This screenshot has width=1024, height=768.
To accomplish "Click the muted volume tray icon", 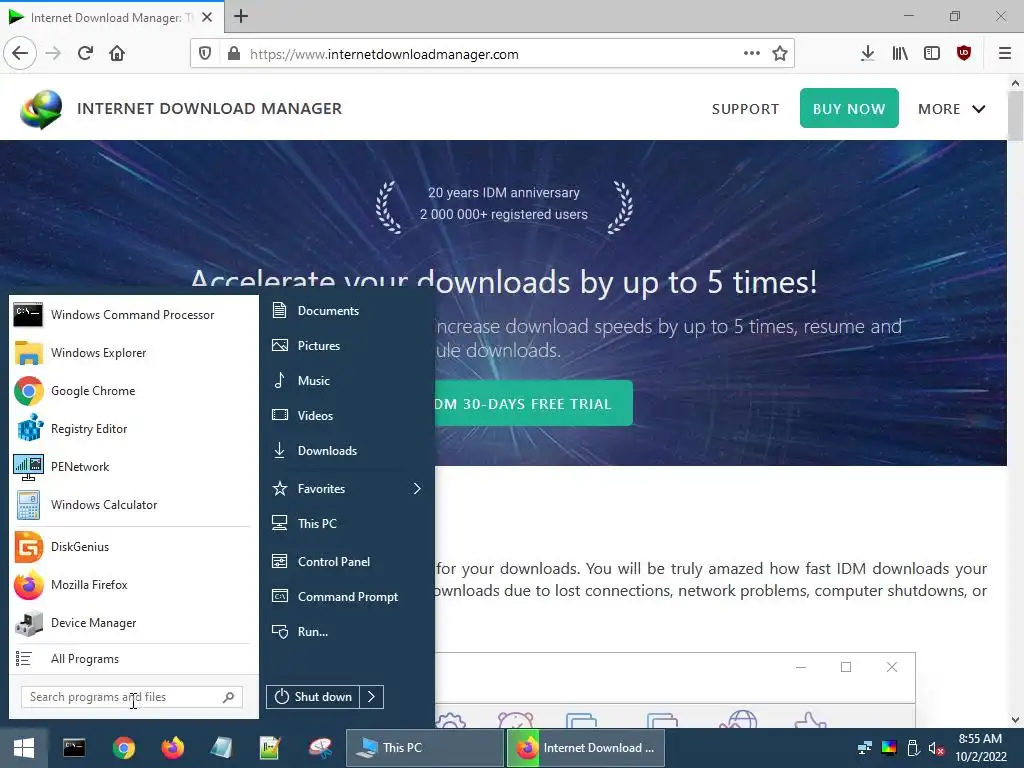I will 936,748.
